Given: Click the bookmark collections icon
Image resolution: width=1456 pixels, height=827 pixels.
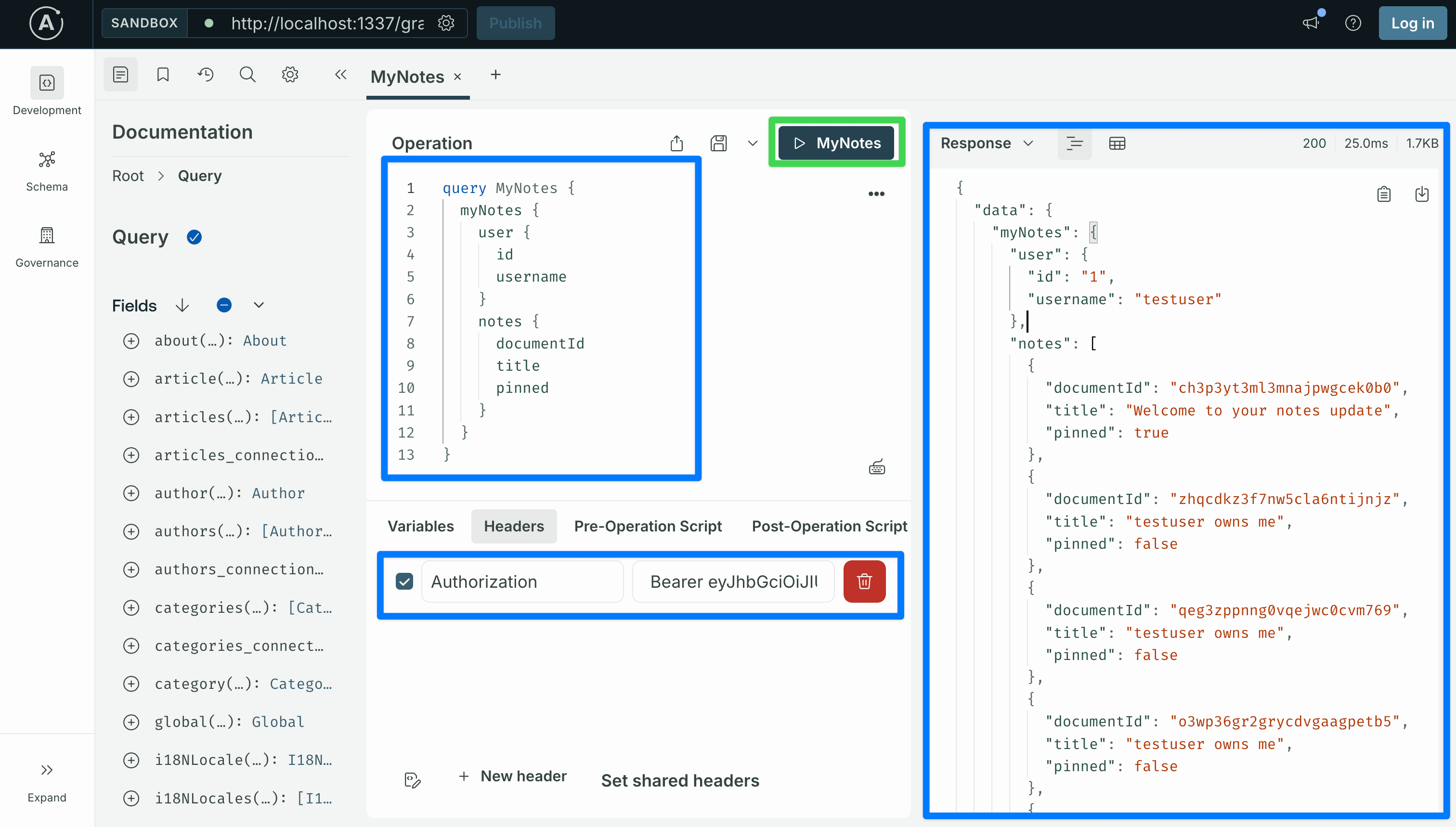Looking at the screenshot, I should tap(162, 75).
